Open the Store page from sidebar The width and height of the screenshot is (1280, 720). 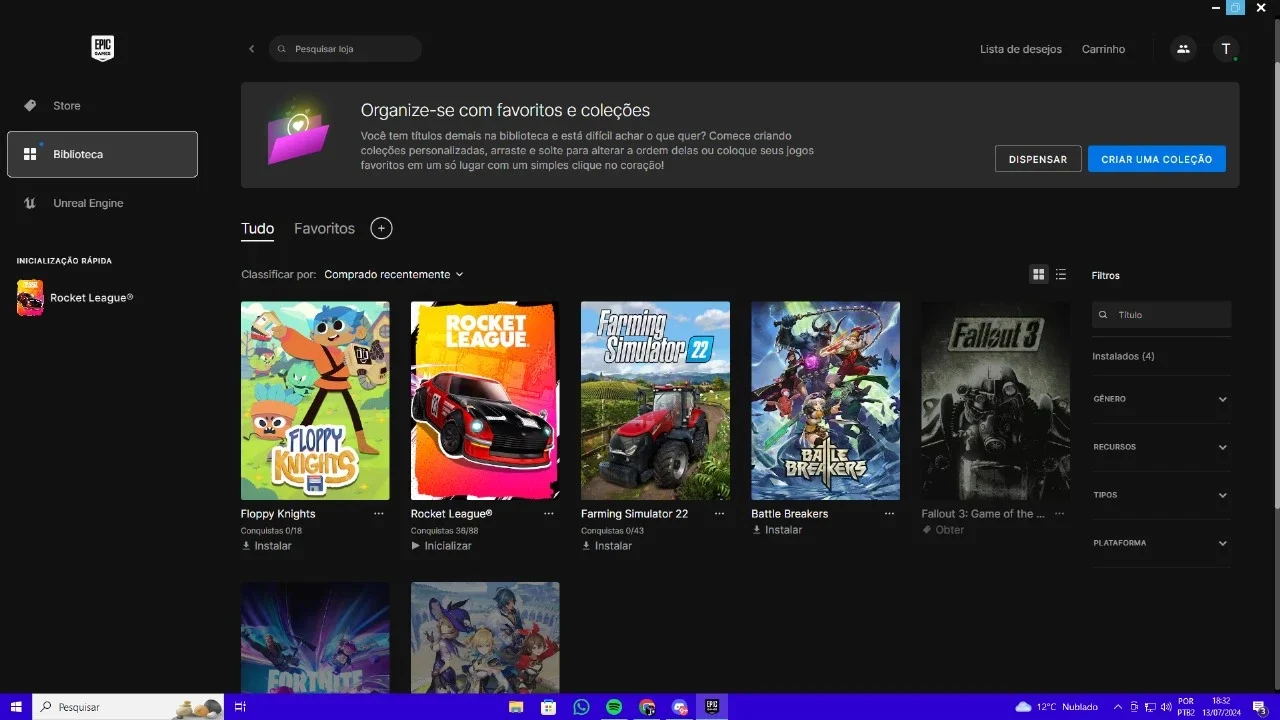tap(102, 105)
